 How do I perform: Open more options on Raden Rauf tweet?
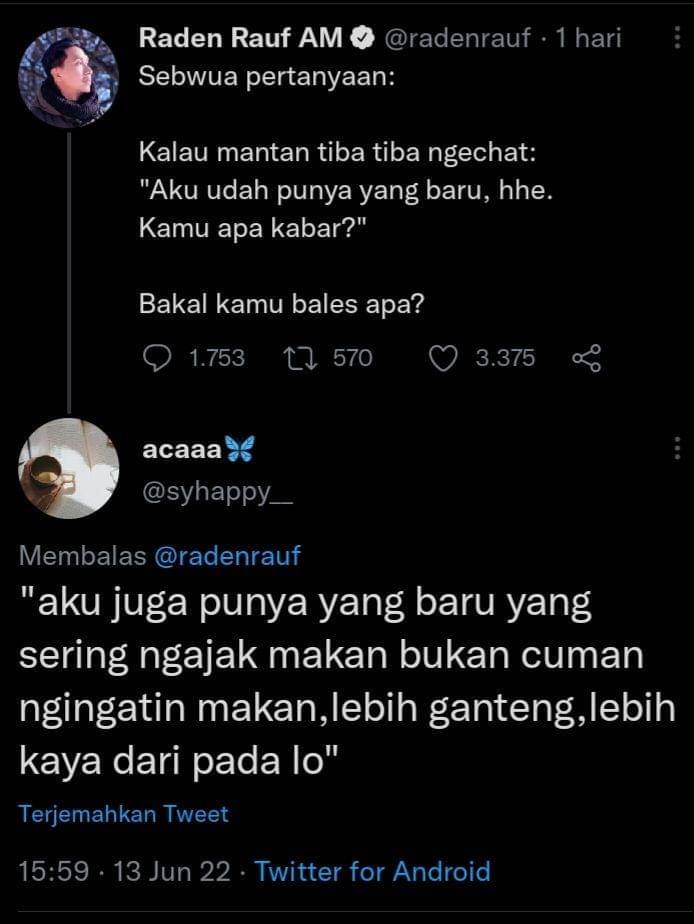click(678, 38)
